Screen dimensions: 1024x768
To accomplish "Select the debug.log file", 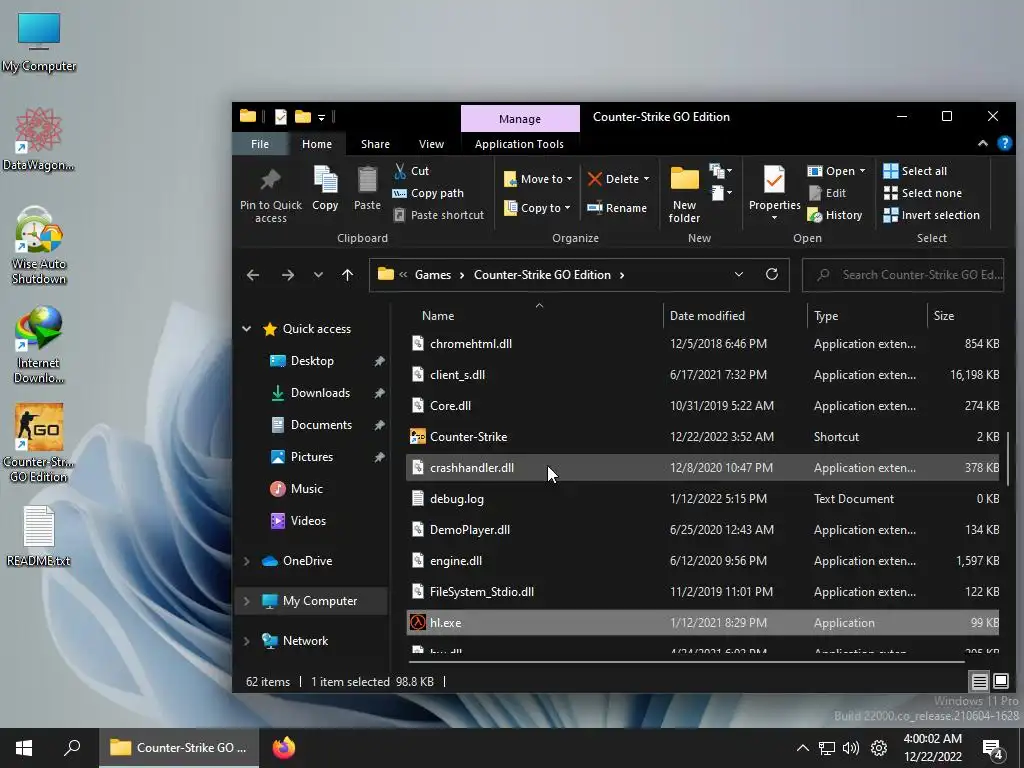I will (703, 499).
